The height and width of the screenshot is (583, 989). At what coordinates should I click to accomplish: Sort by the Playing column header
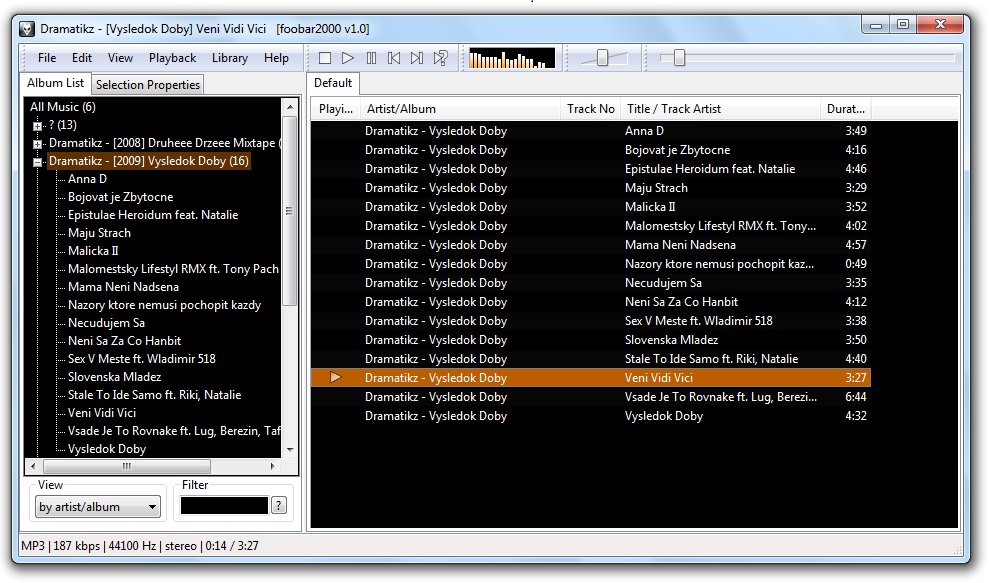coord(336,109)
